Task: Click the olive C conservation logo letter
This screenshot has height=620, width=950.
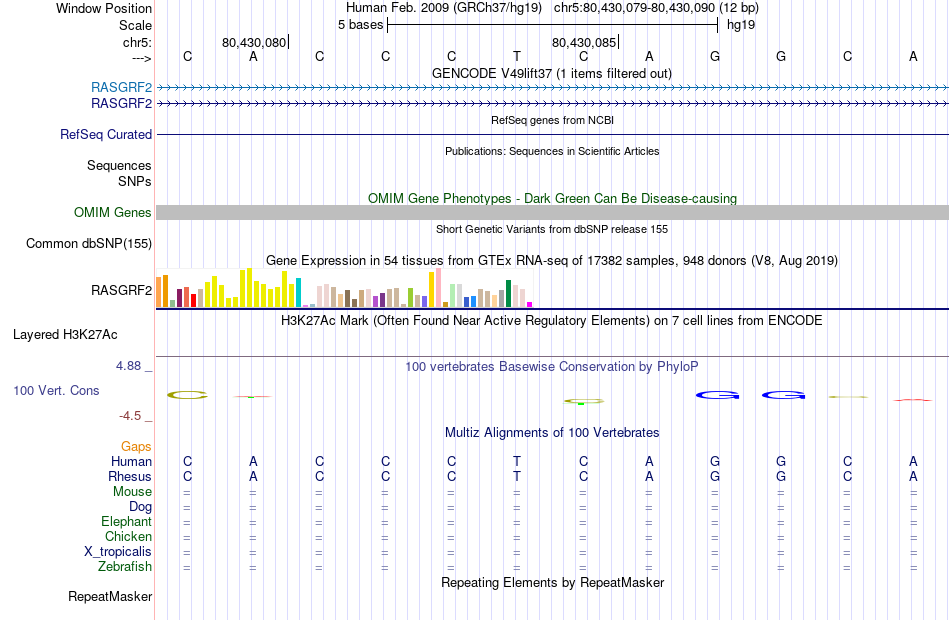Action: 187,395
